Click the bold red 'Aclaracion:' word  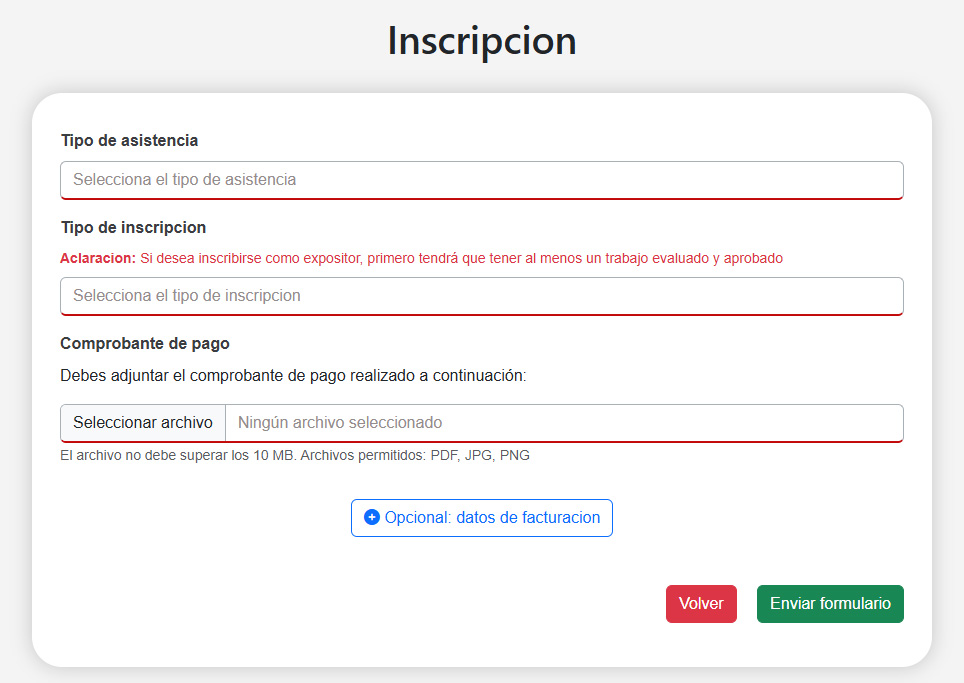(x=97, y=258)
